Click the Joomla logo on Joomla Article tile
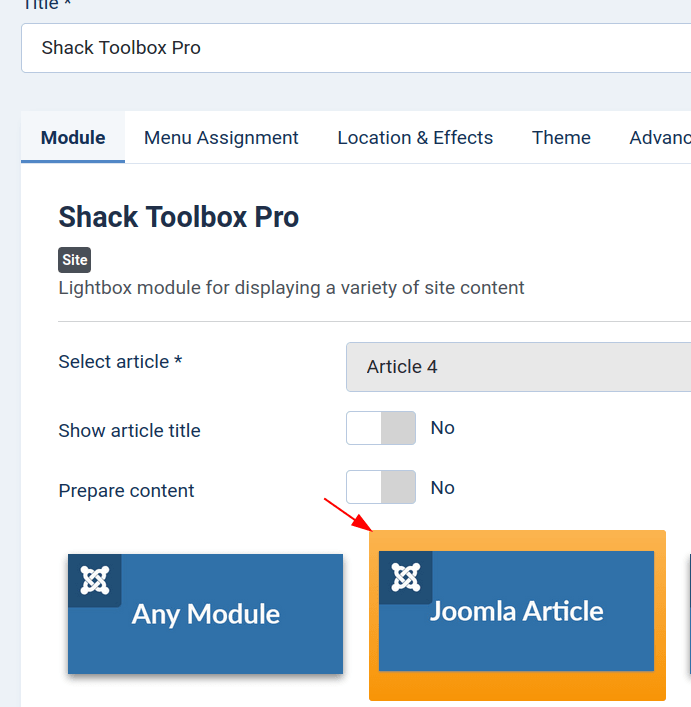 point(406,577)
